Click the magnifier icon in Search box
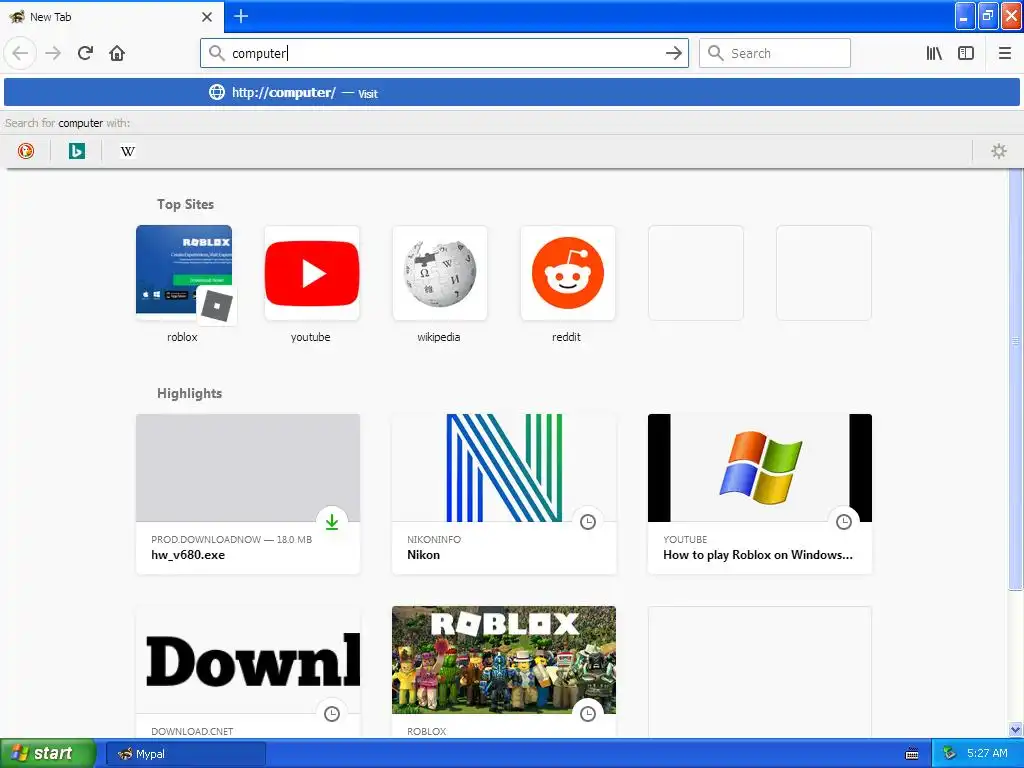The image size is (1024, 768). 716,53
